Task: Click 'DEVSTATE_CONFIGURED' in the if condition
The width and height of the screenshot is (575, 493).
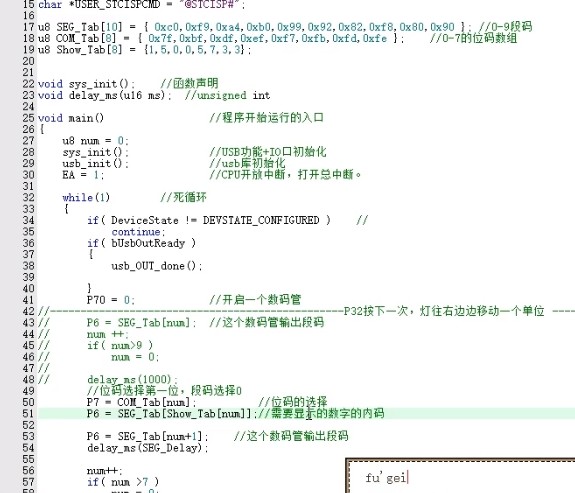Action: tap(261, 220)
